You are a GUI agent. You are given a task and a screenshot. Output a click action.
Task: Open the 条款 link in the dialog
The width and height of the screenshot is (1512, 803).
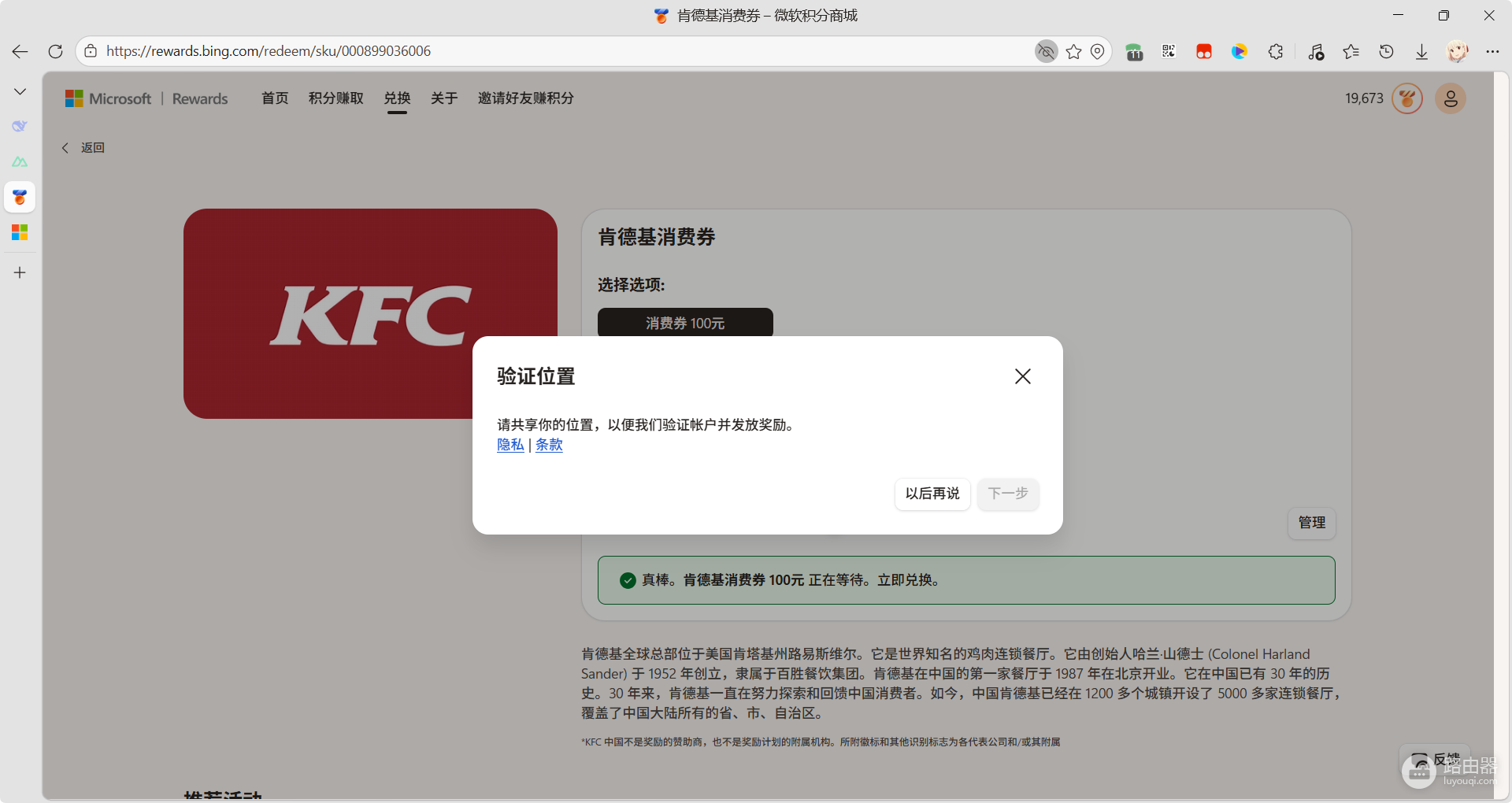click(549, 445)
